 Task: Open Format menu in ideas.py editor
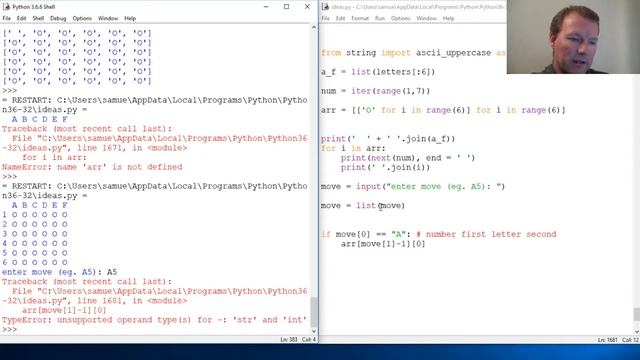(x=360, y=18)
